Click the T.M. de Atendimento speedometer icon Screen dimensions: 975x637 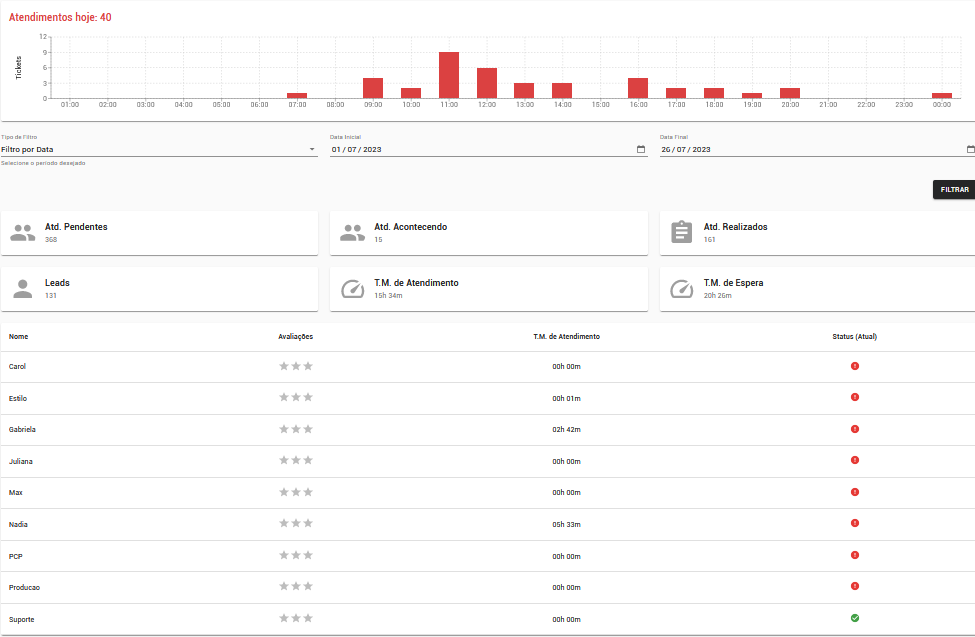353,289
